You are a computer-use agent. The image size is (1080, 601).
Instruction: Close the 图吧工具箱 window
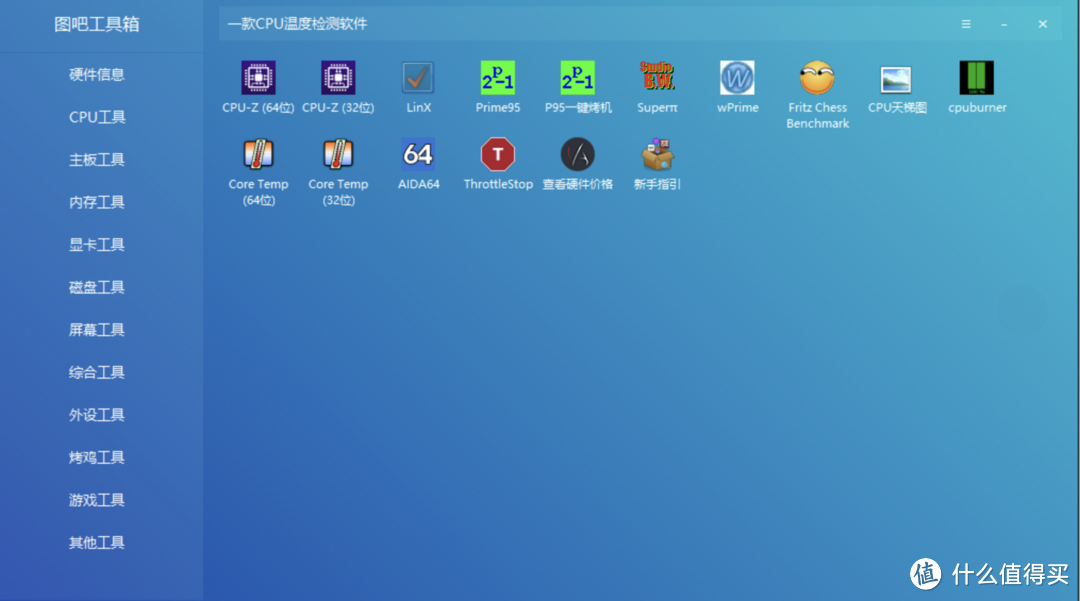[1043, 24]
